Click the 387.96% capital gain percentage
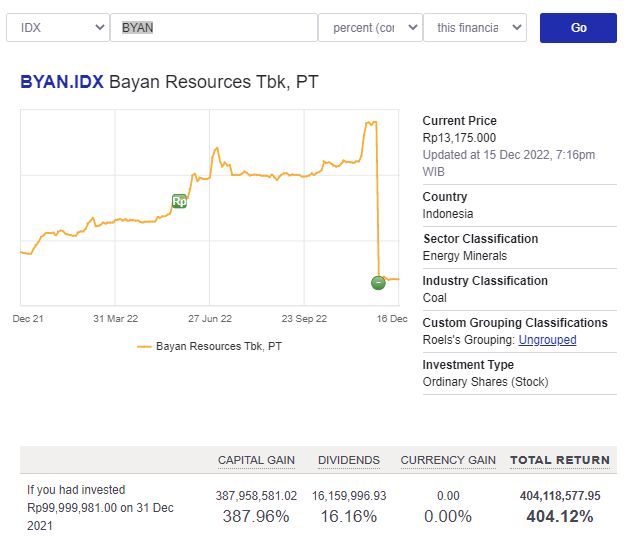 tap(256, 517)
